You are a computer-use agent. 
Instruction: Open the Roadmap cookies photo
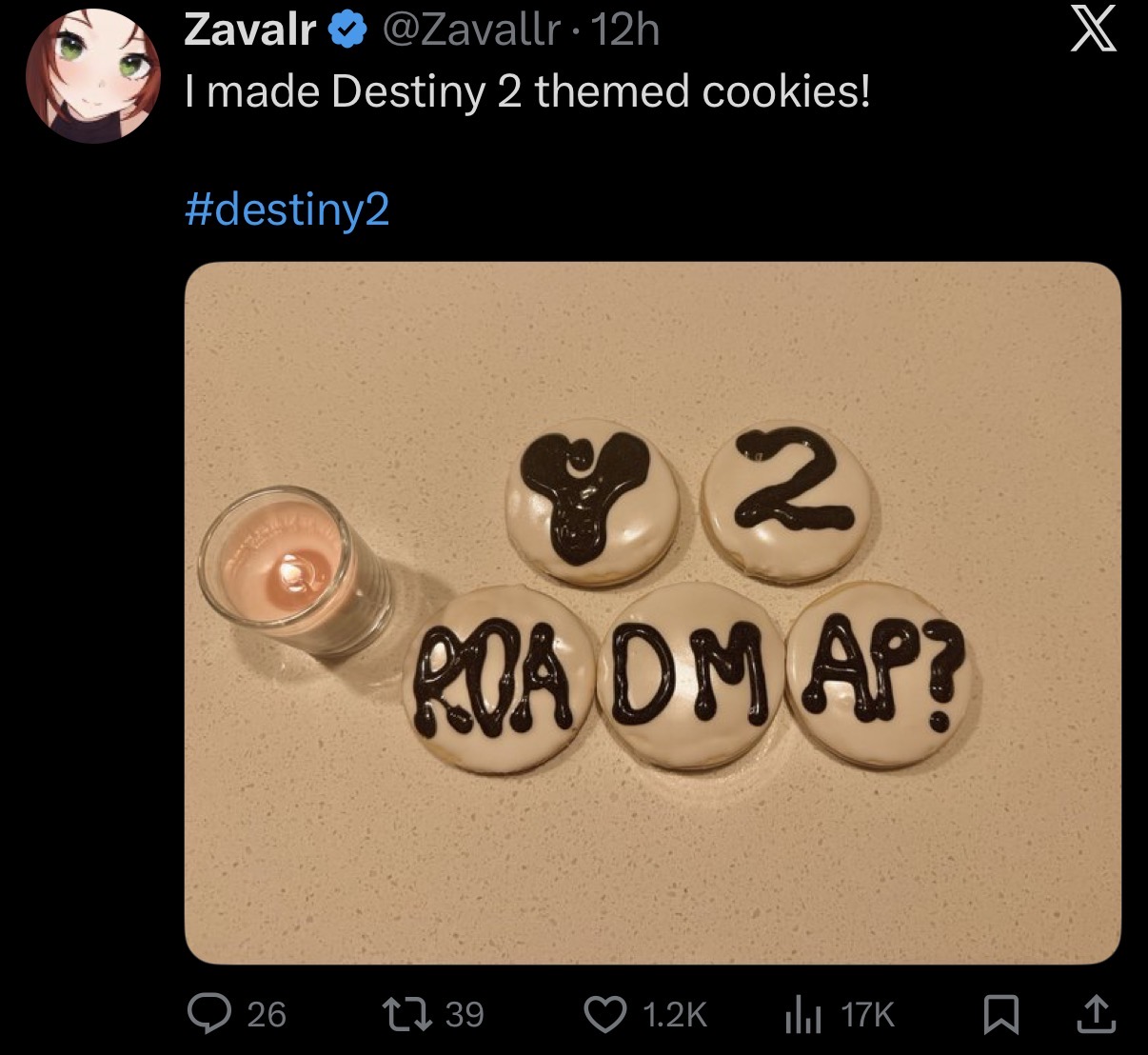[x=652, y=612]
